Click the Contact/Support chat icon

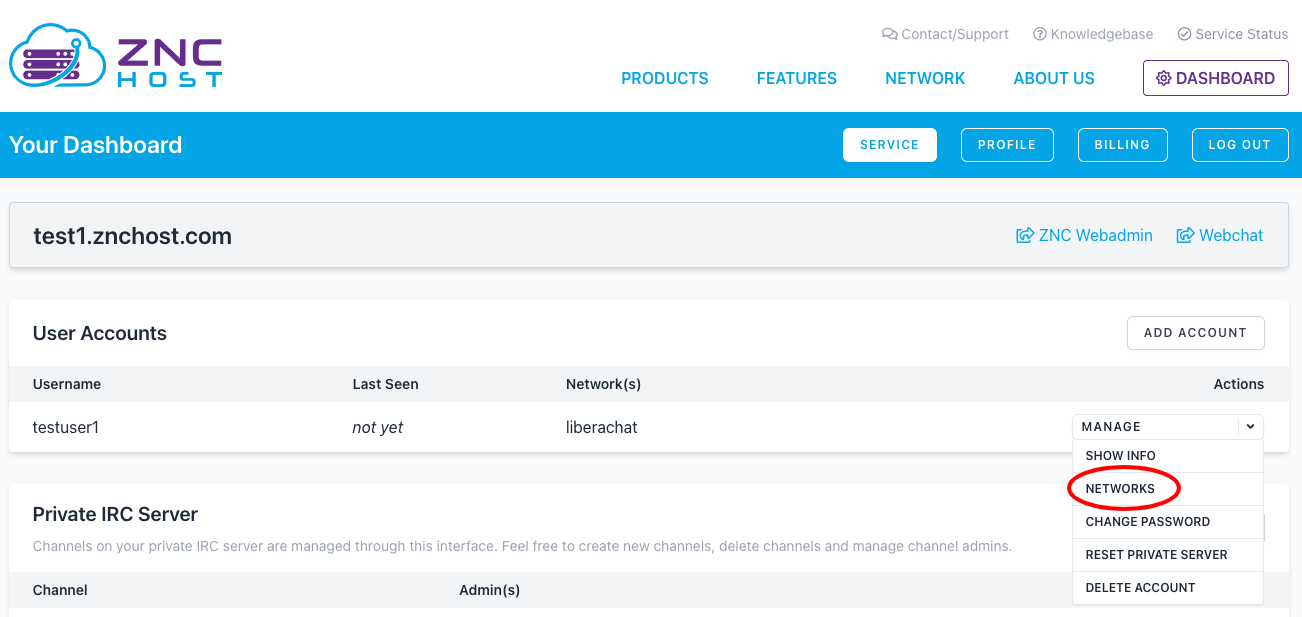click(x=889, y=34)
